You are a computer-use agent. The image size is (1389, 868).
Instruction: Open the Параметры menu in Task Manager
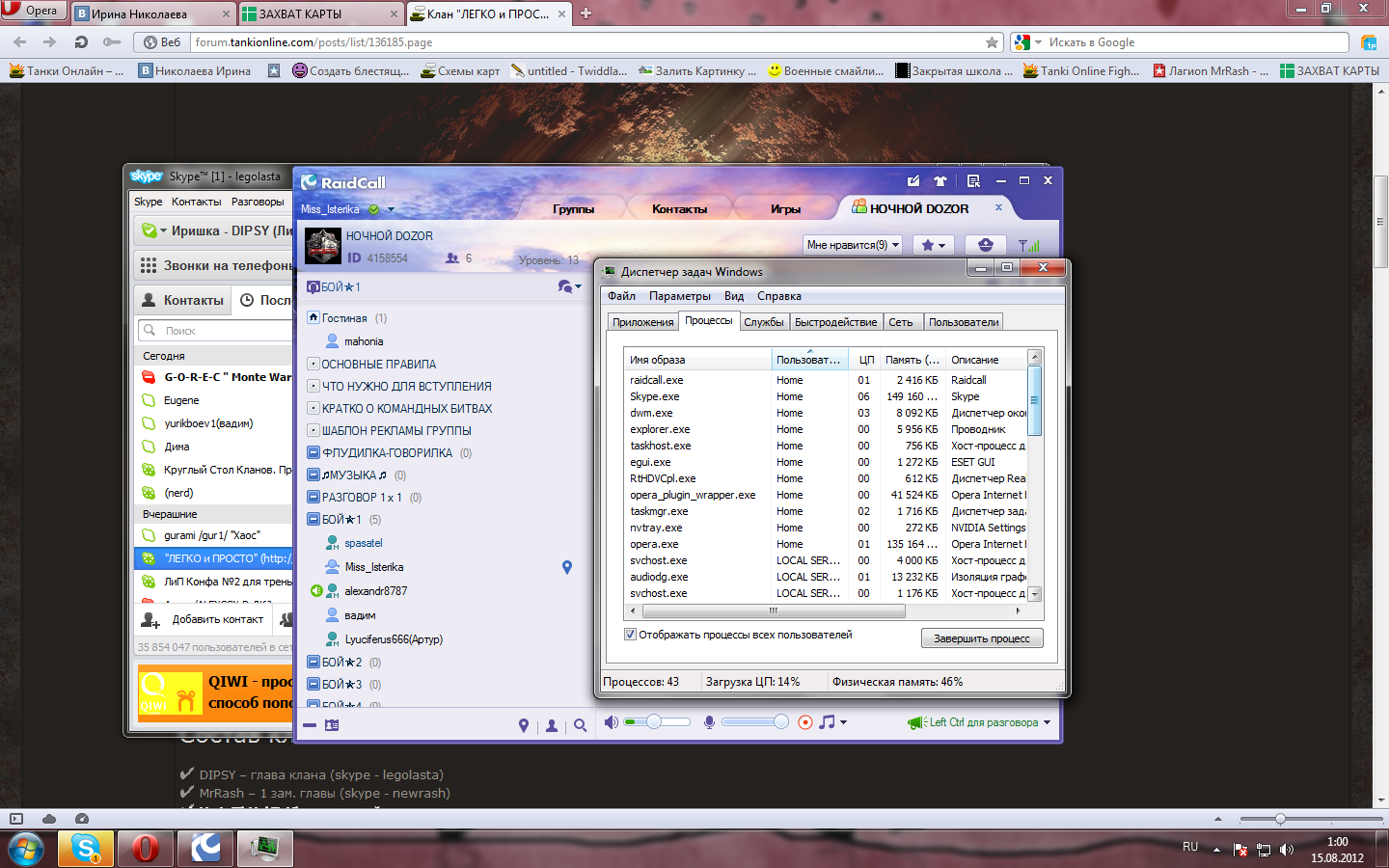680,296
